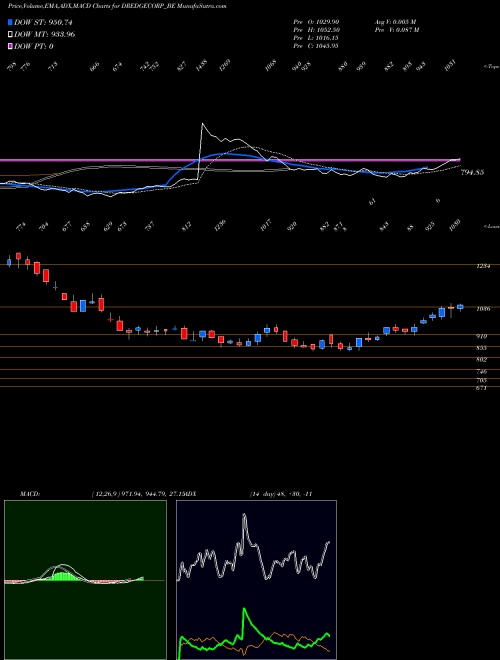The height and width of the screenshot is (660, 500).
Task: Click the white EMA line peak spike
Action: [202, 126]
